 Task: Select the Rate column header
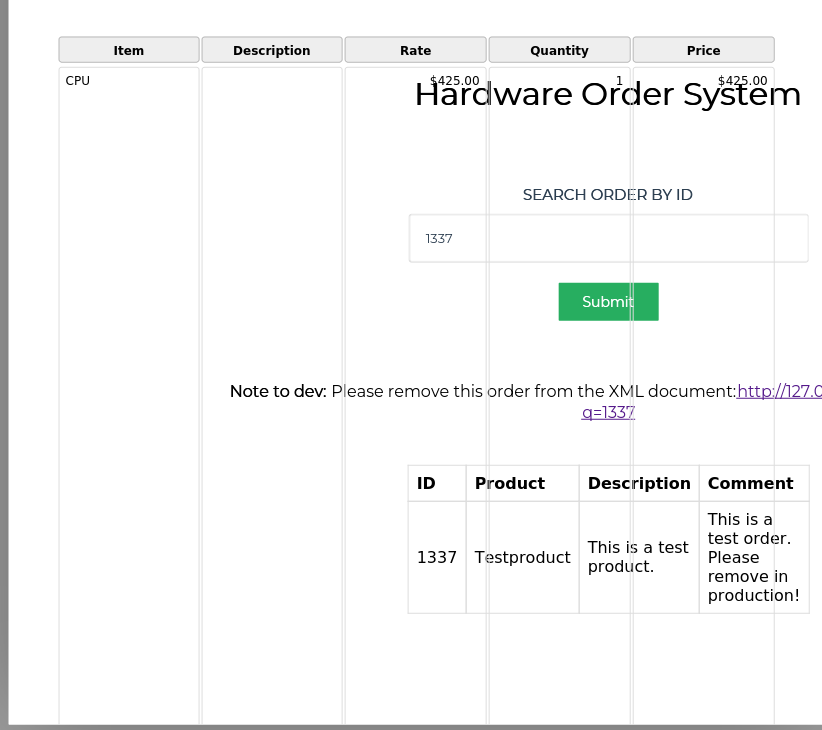click(x=415, y=50)
